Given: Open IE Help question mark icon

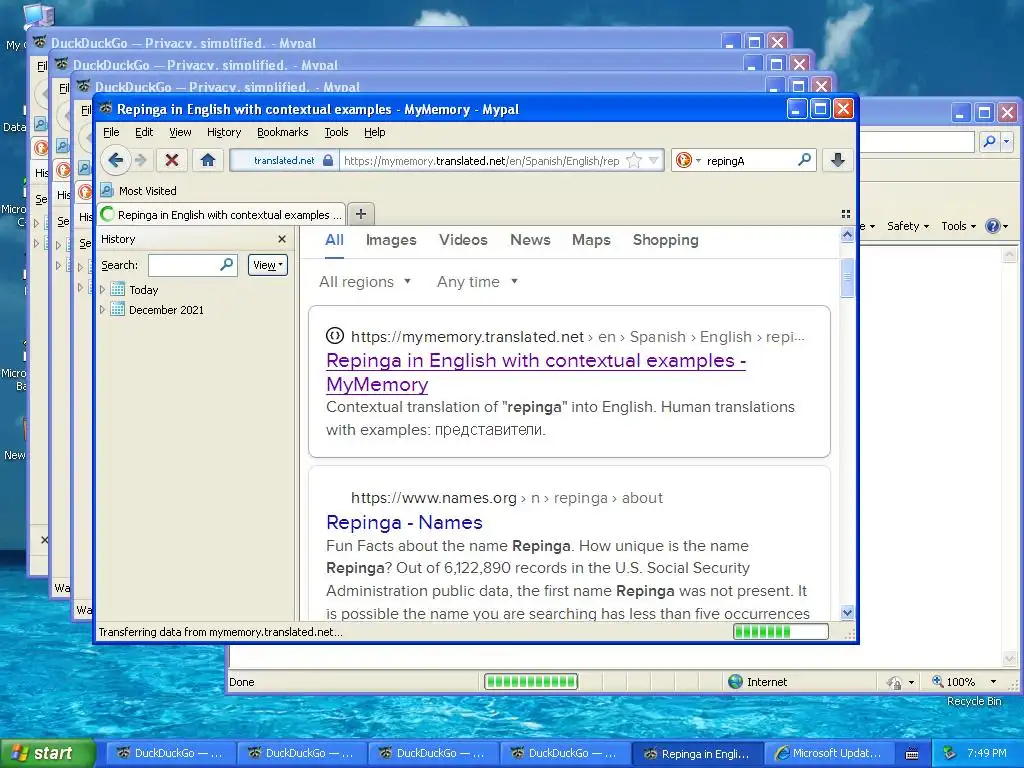Looking at the screenshot, I should pyautogui.click(x=993, y=226).
